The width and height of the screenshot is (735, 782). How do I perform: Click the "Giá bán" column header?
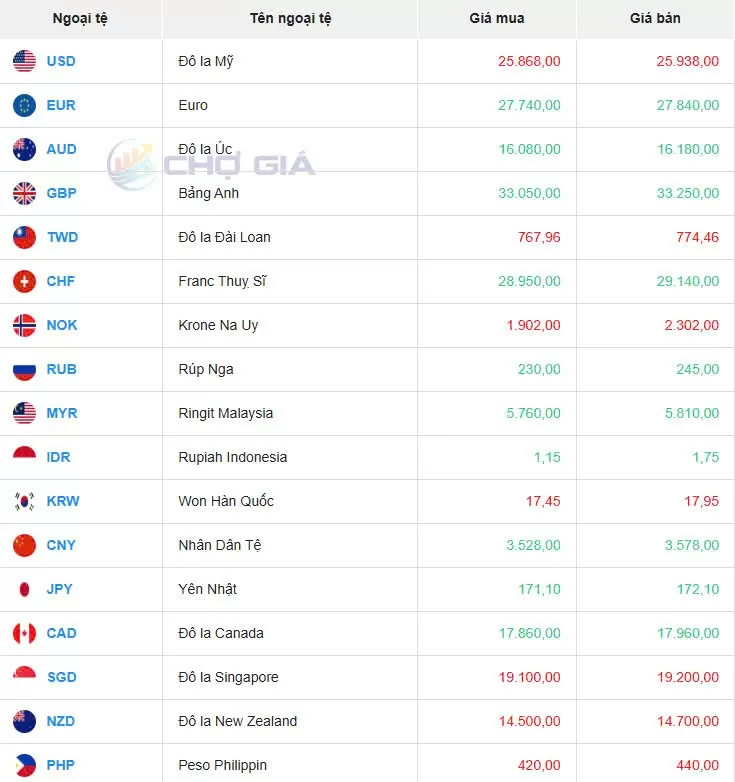click(x=655, y=18)
